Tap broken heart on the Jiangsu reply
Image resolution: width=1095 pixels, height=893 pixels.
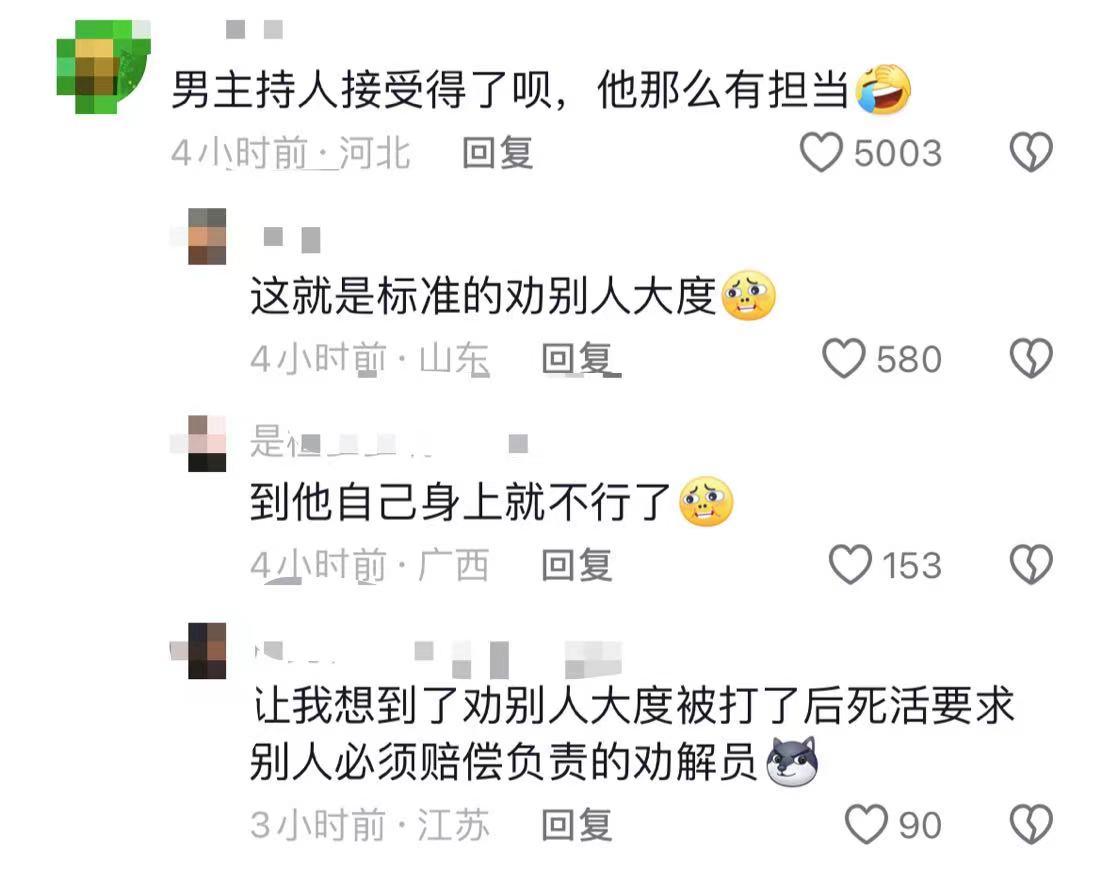1031,825
